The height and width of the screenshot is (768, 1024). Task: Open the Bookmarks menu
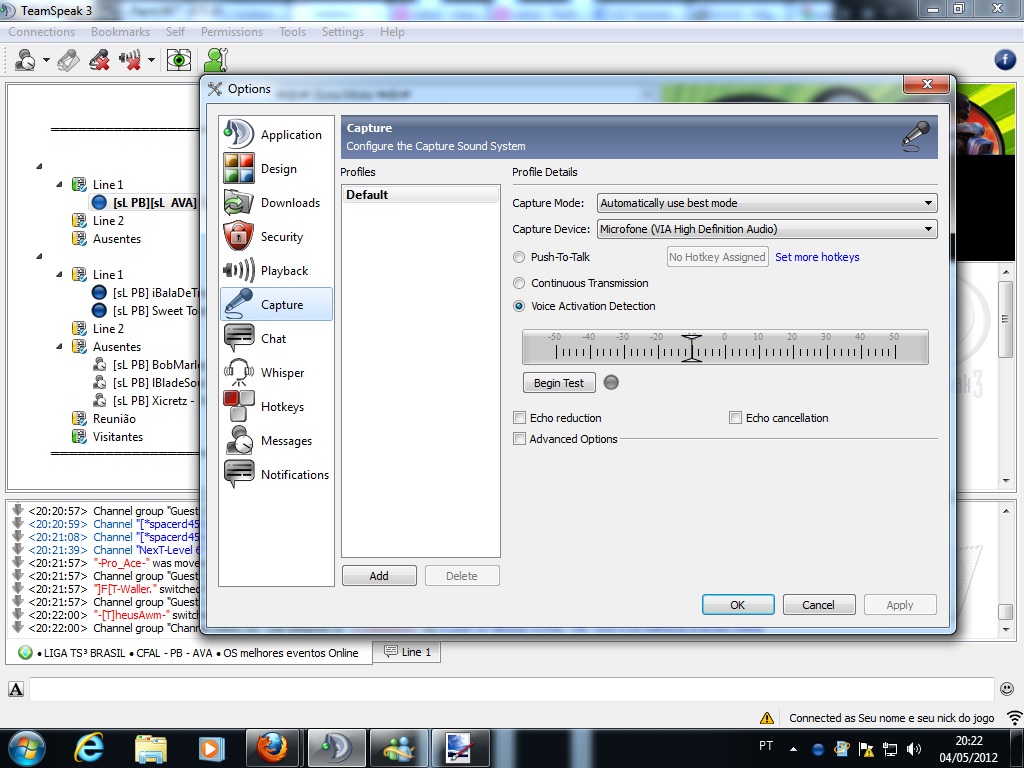120,32
